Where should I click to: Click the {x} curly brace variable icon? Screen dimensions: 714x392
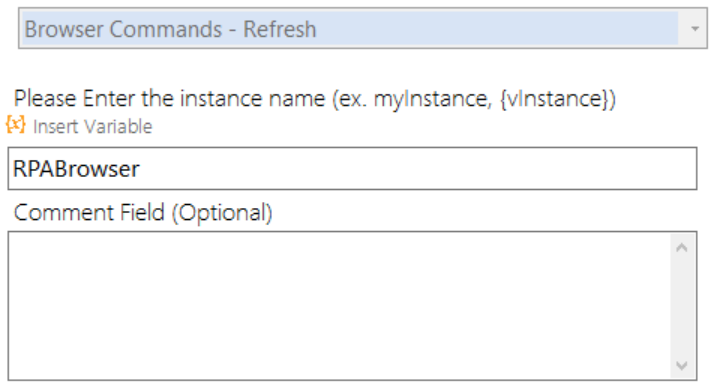coord(15,124)
